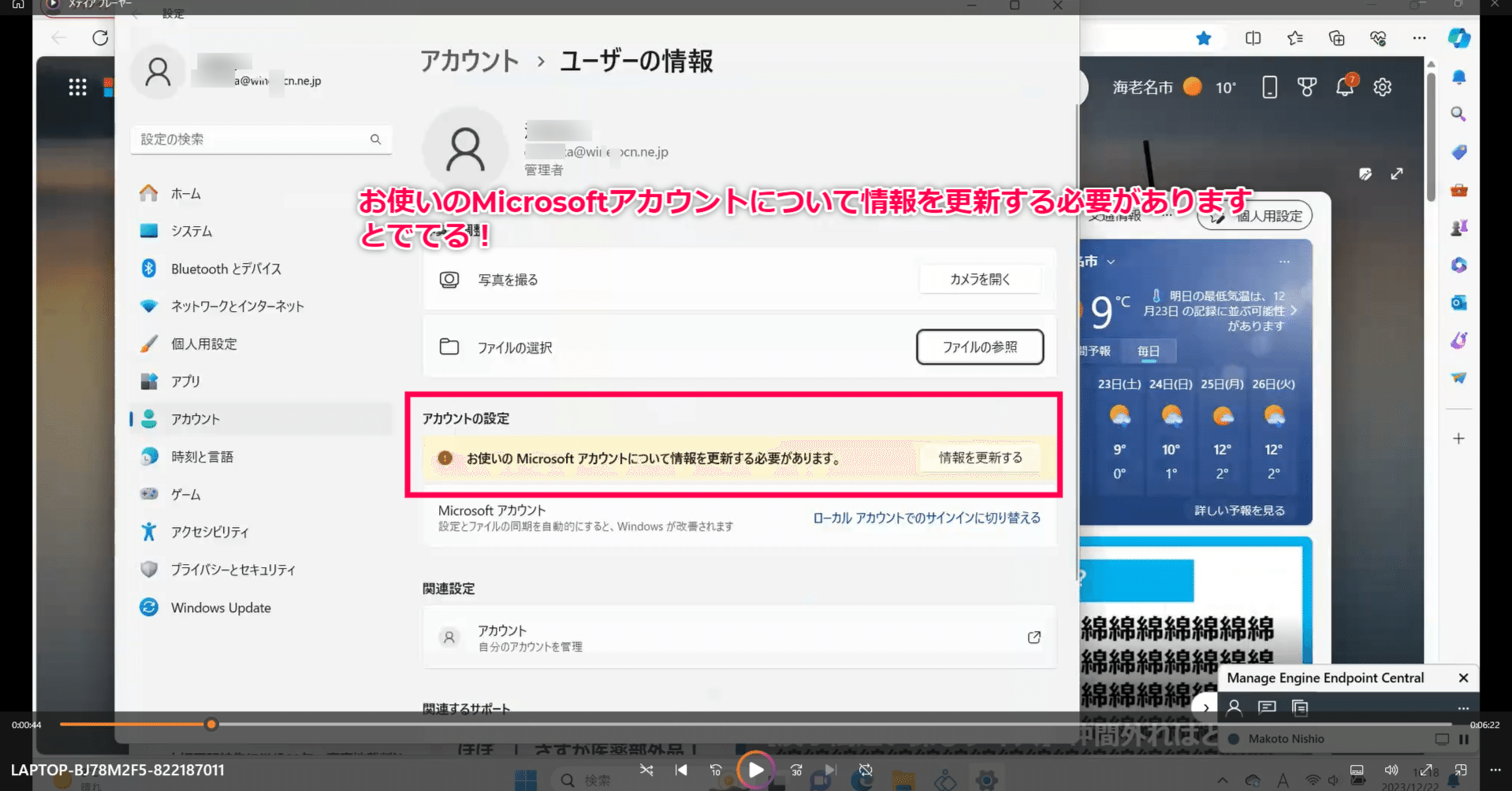Click the ファイルの参照 button

(x=980, y=347)
